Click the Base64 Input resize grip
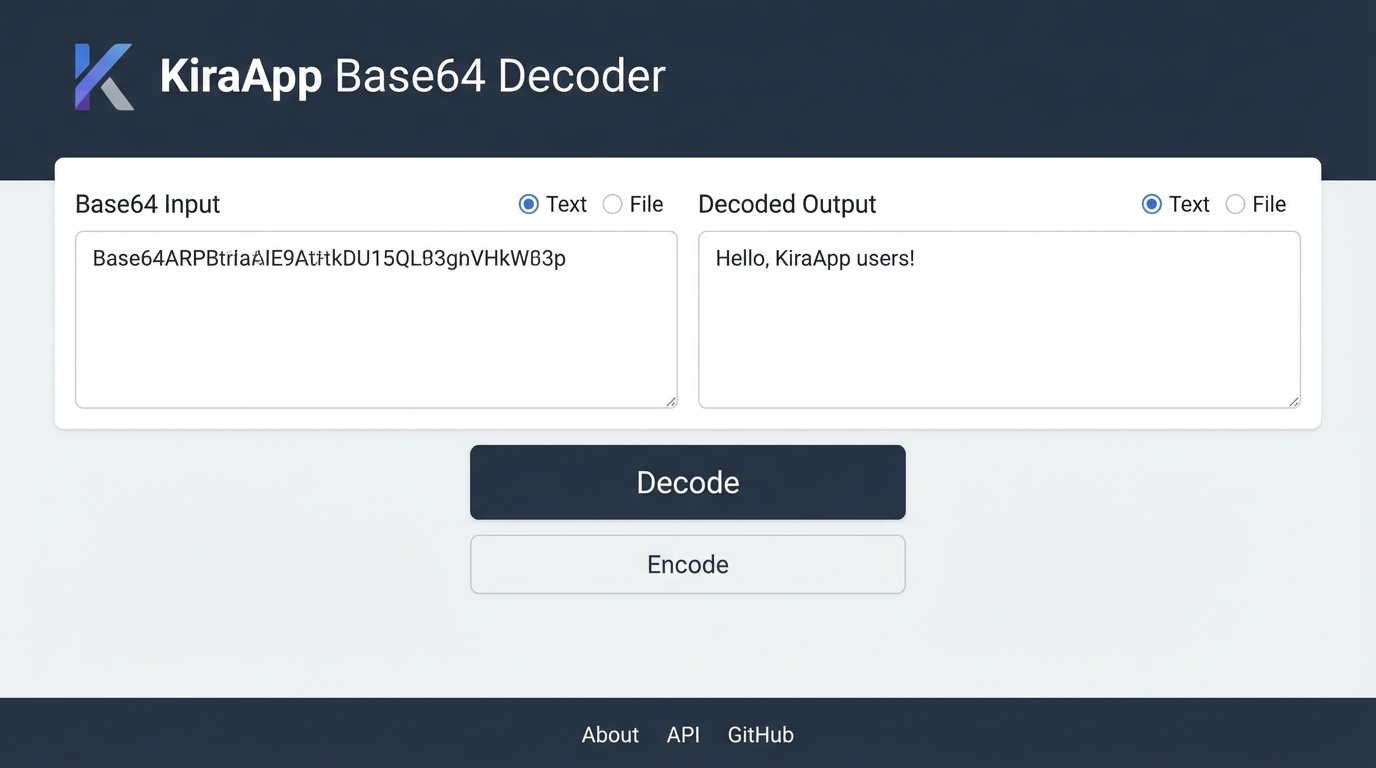This screenshot has height=768, width=1376. coord(670,402)
